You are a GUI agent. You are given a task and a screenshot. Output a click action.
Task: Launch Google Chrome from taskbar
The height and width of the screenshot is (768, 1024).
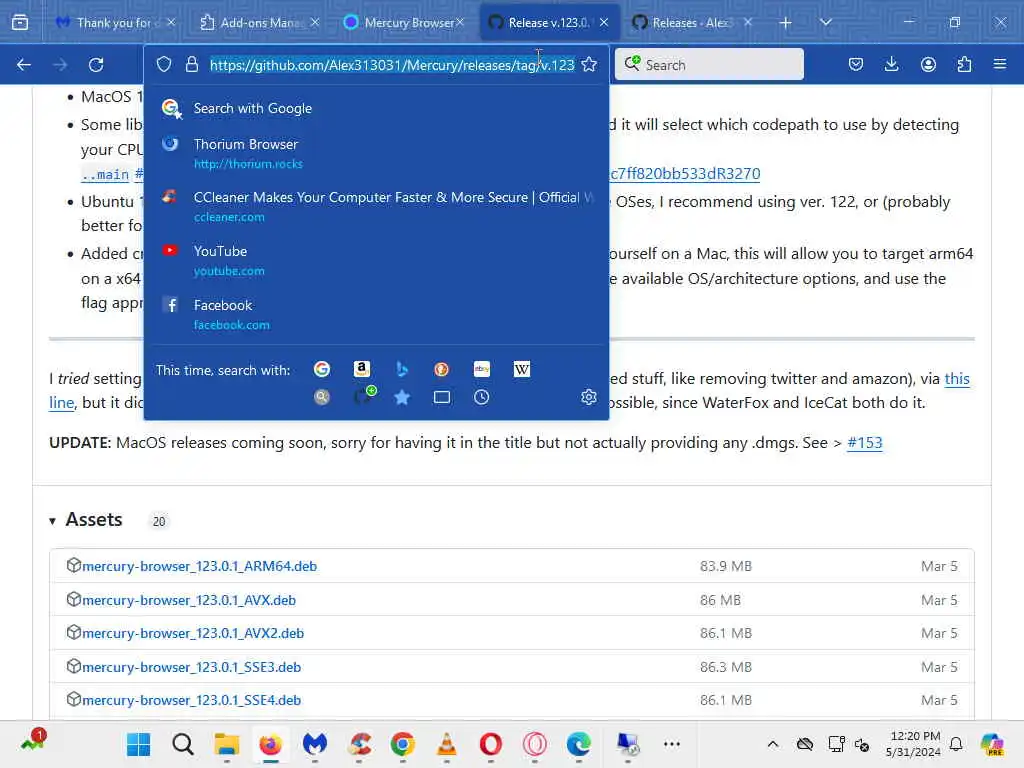pyautogui.click(x=402, y=744)
